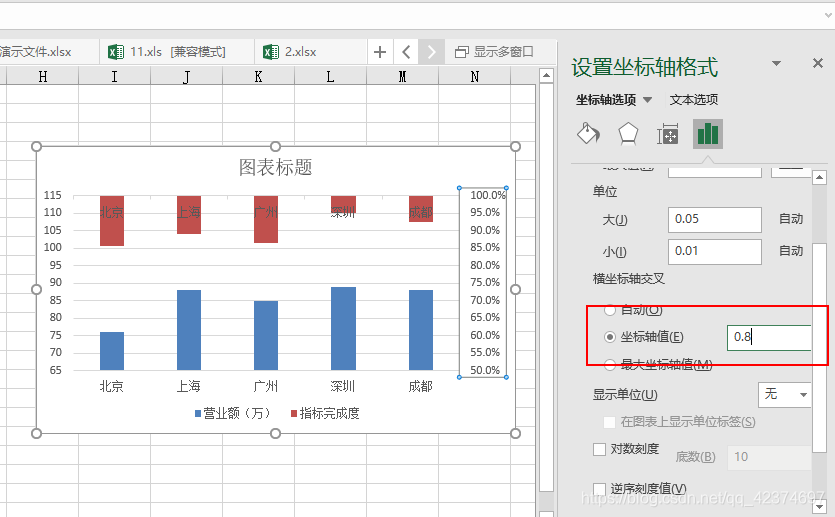Viewport: 835px width, 517px height.
Task: Select the Axis Options bar chart icon
Action: 708,134
